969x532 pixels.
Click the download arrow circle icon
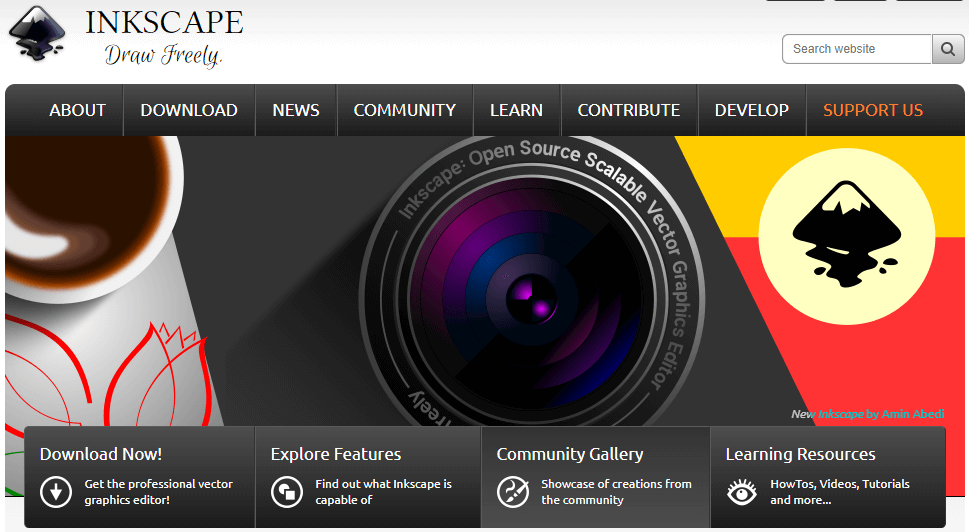click(56, 492)
